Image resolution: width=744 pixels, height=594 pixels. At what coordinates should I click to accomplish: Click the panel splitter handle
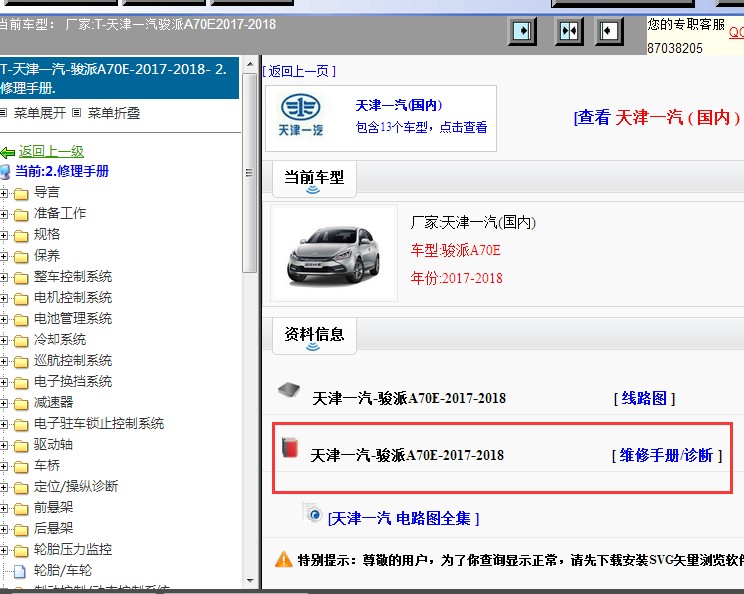click(260, 322)
